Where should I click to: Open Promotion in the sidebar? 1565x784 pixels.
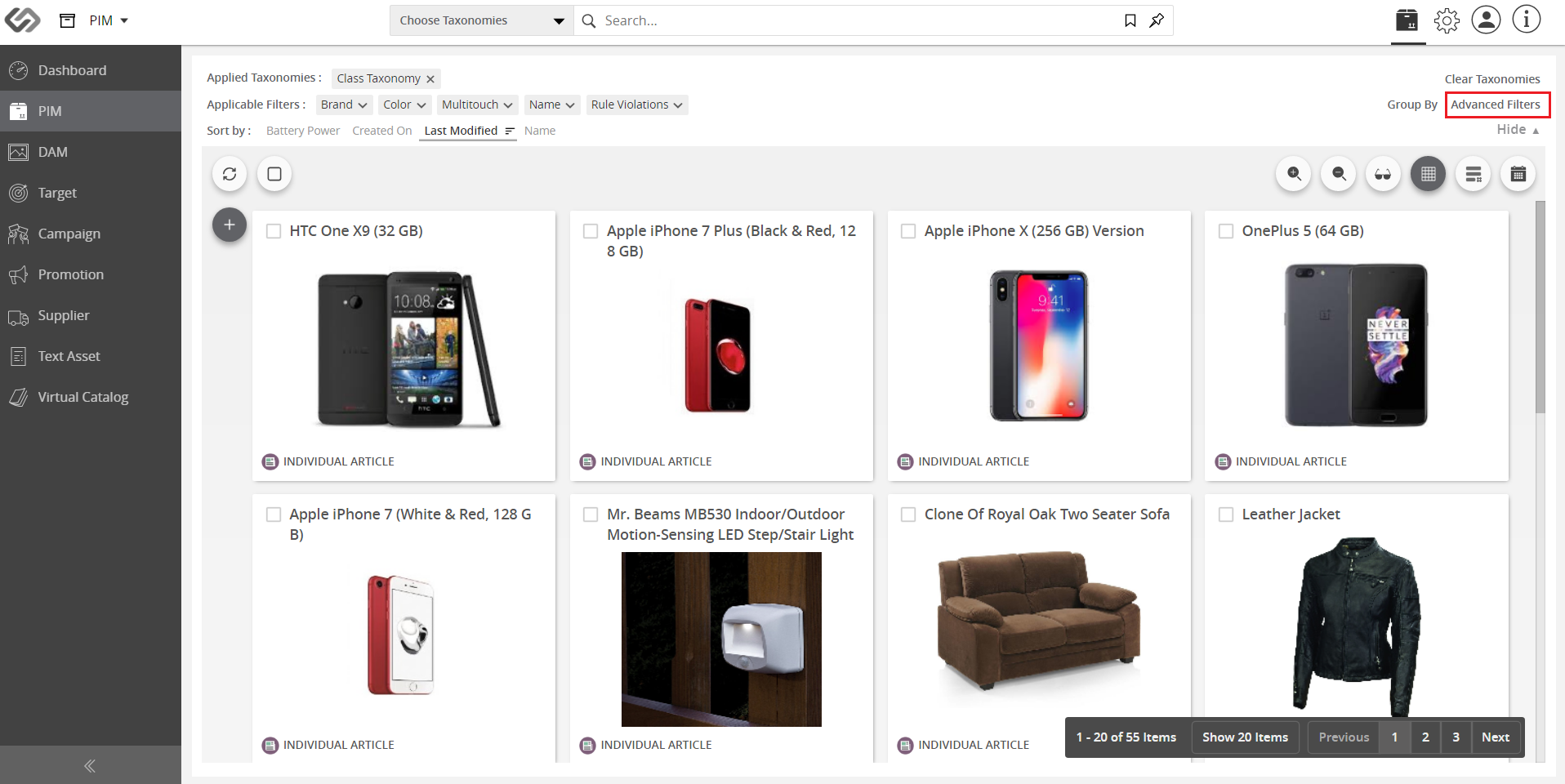pos(91,274)
